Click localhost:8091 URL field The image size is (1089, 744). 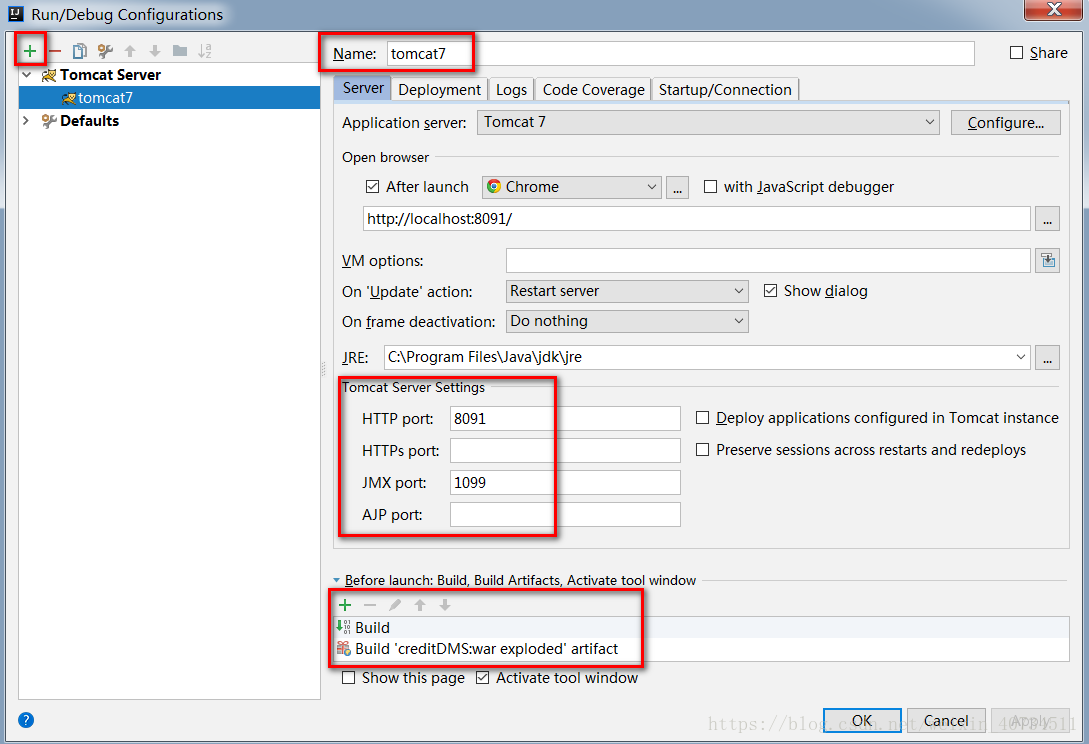697,219
